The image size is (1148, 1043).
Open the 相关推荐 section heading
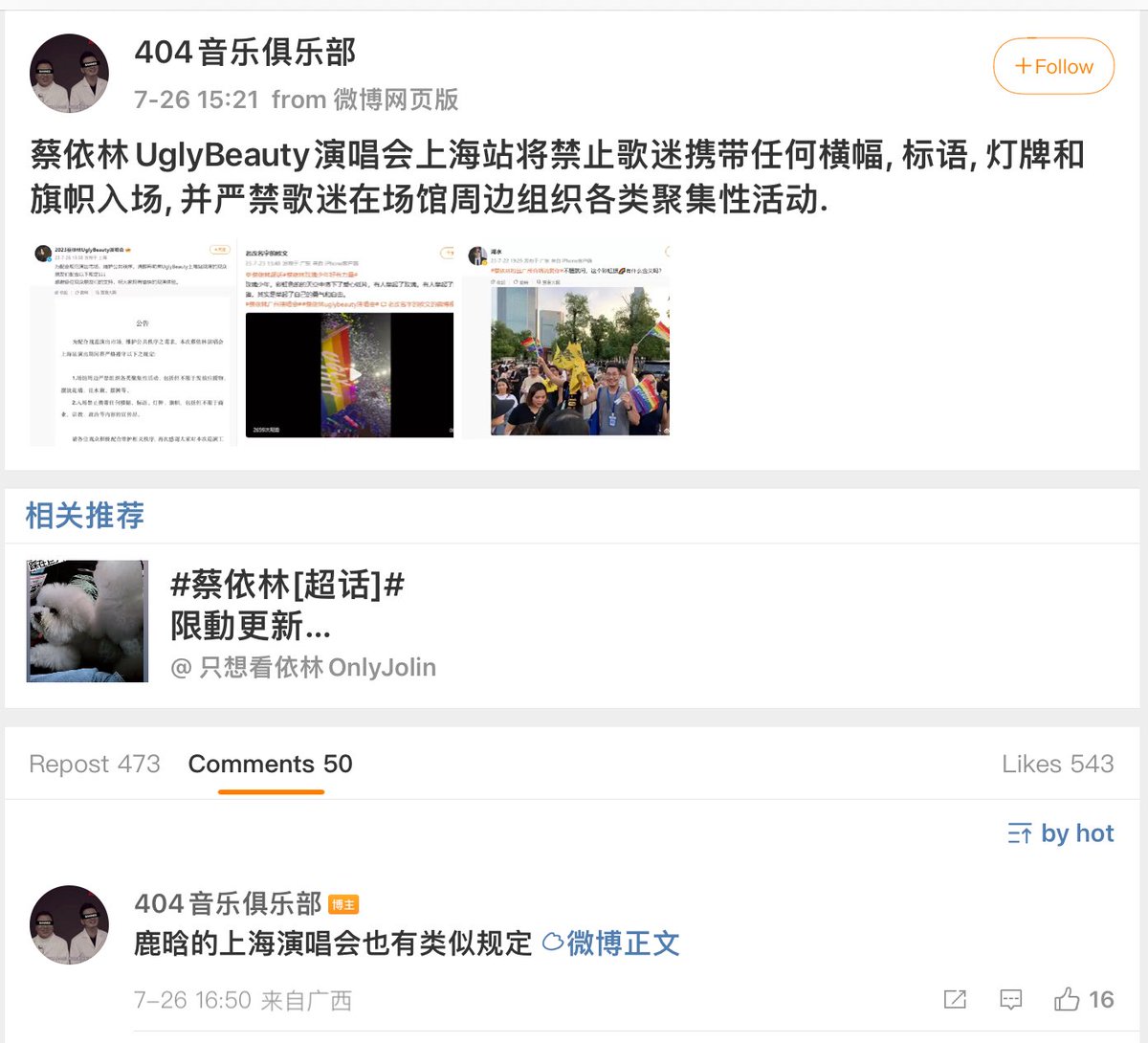(x=85, y=516)
